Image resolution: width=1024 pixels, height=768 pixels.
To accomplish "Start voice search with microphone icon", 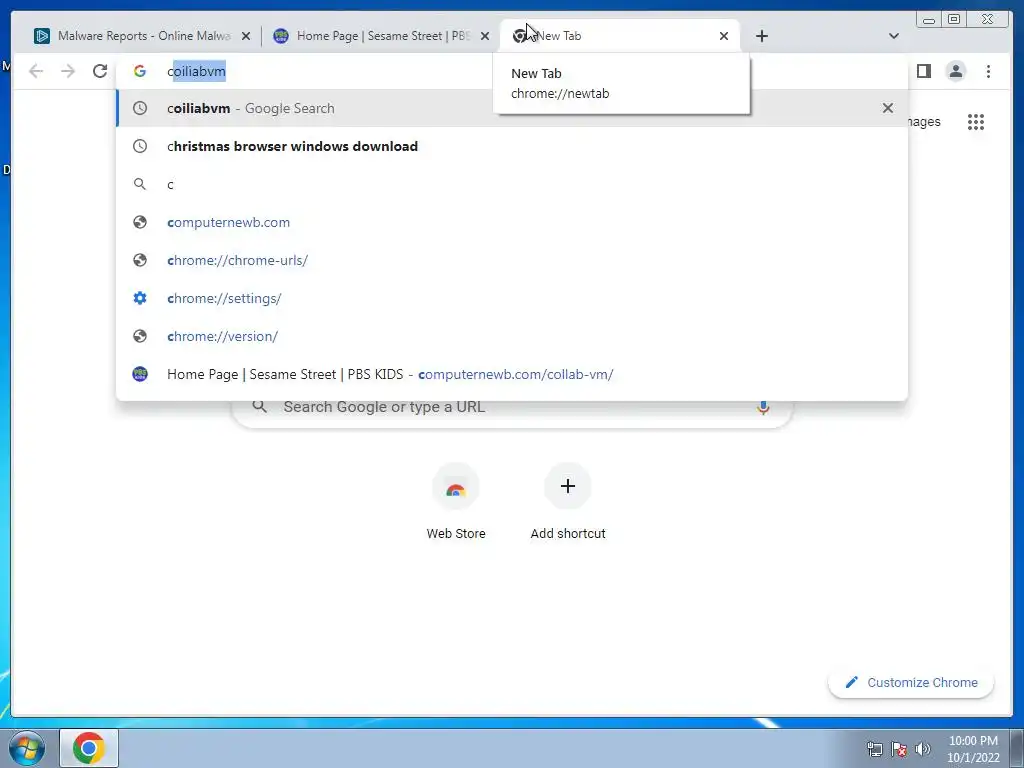I will pos(763,408).
